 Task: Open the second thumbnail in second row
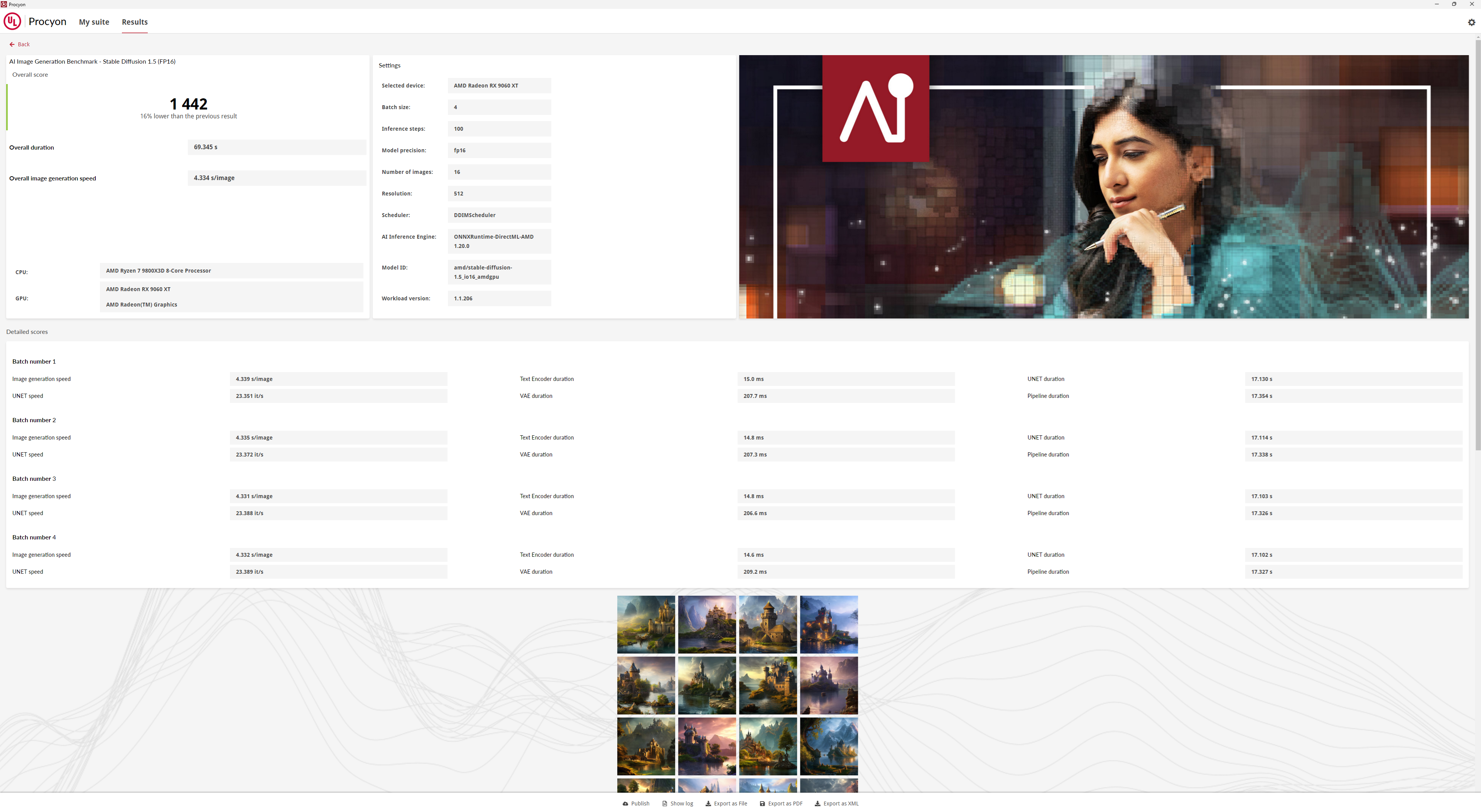[707, 686]
